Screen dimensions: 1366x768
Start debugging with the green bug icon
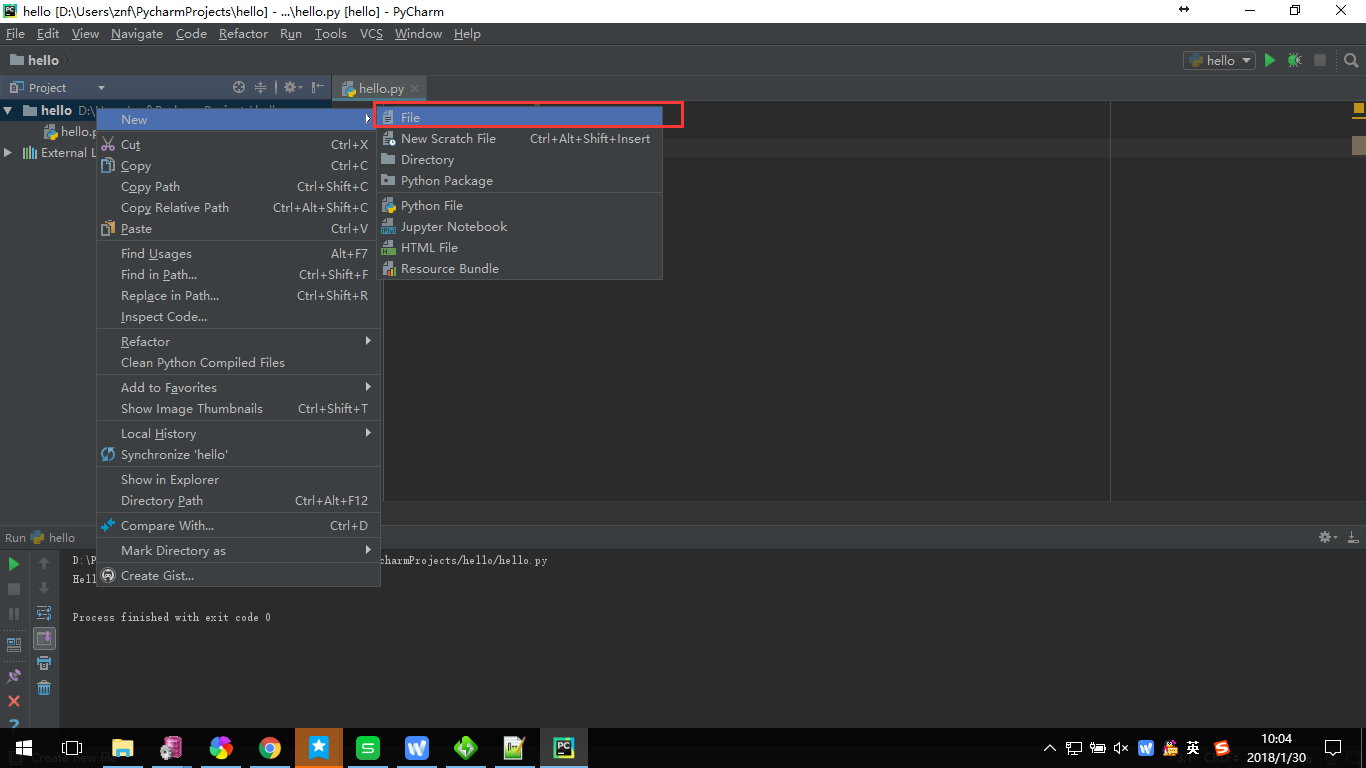(1295, 60)
